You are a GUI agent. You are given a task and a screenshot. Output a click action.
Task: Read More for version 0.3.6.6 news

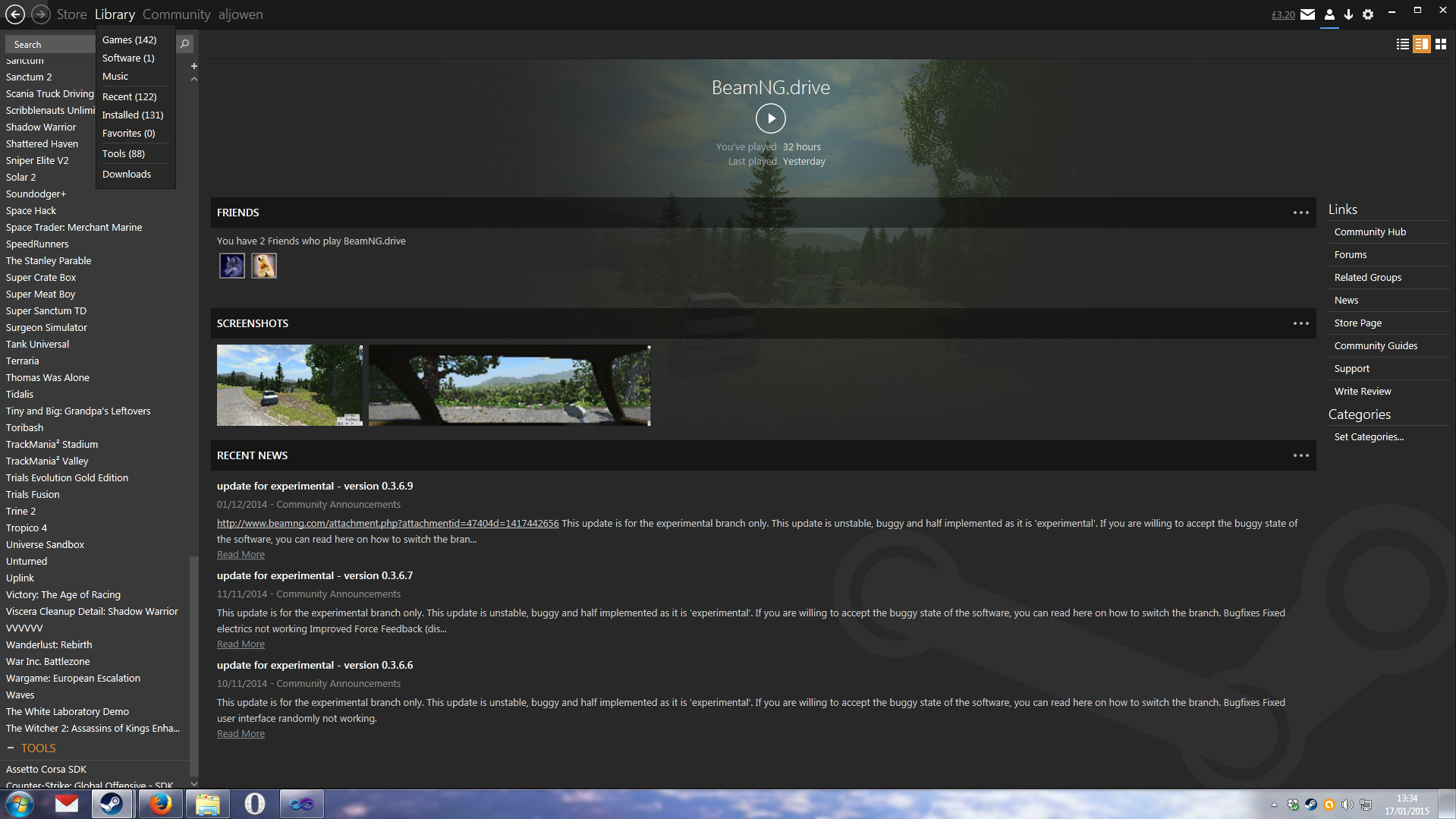241,733
